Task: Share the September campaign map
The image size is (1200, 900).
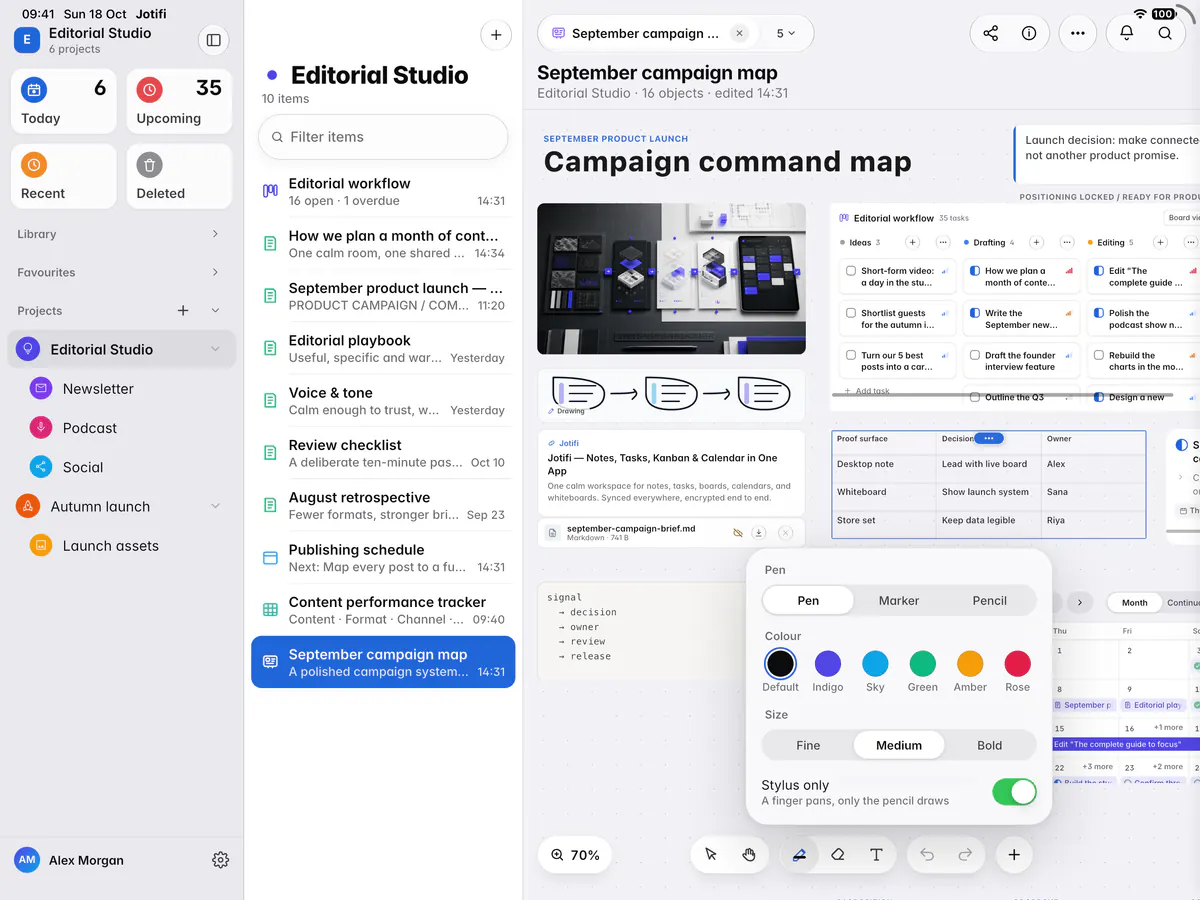Action: (991, 33)
